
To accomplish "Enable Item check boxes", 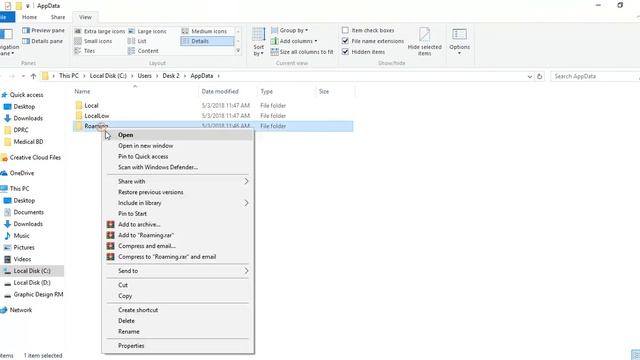I will click(x=345, y=30).
